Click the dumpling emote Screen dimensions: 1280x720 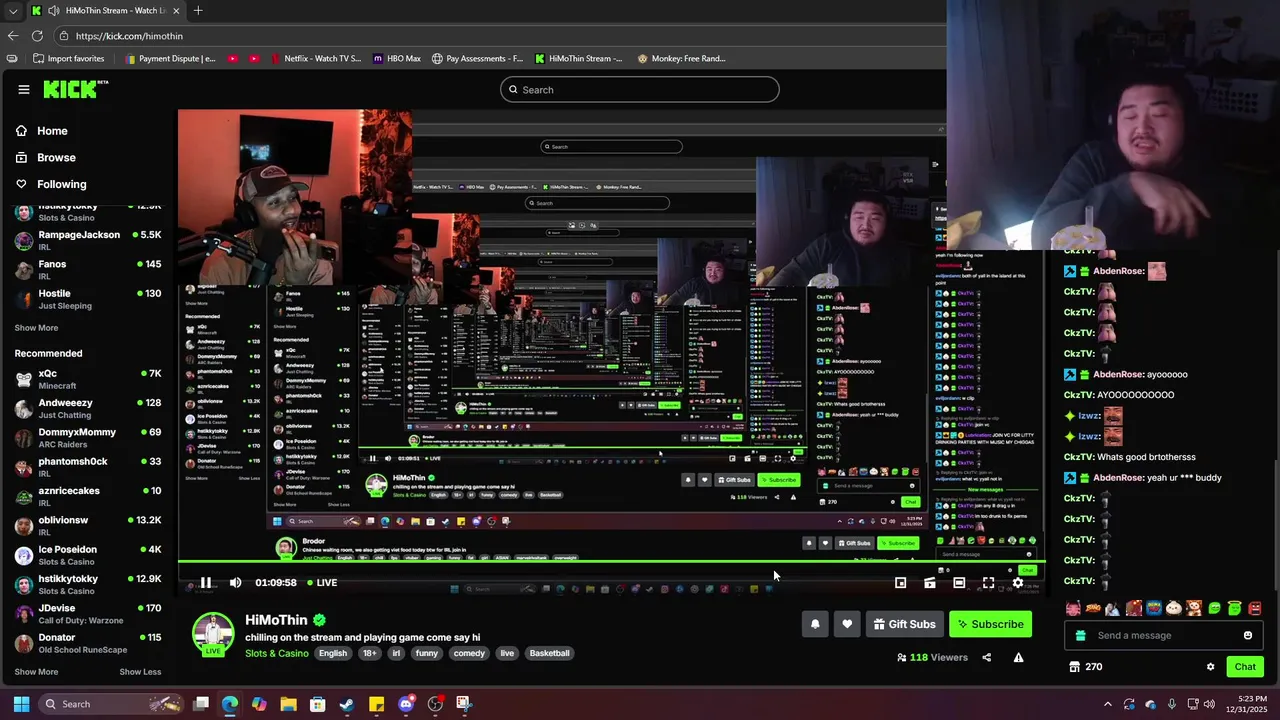click(x=1174, y=608)
